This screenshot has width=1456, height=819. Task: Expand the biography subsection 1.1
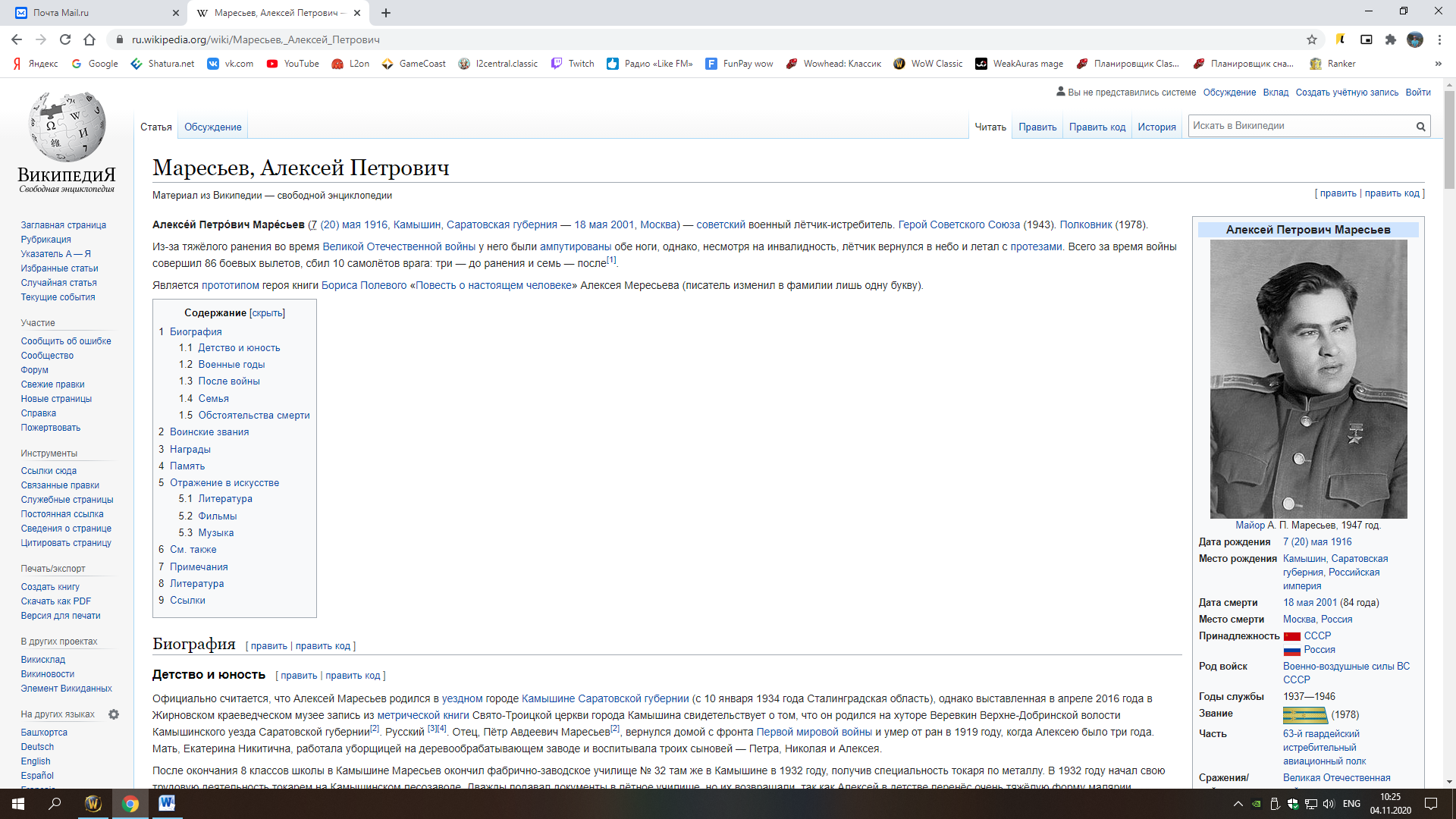tap(239, 347)
